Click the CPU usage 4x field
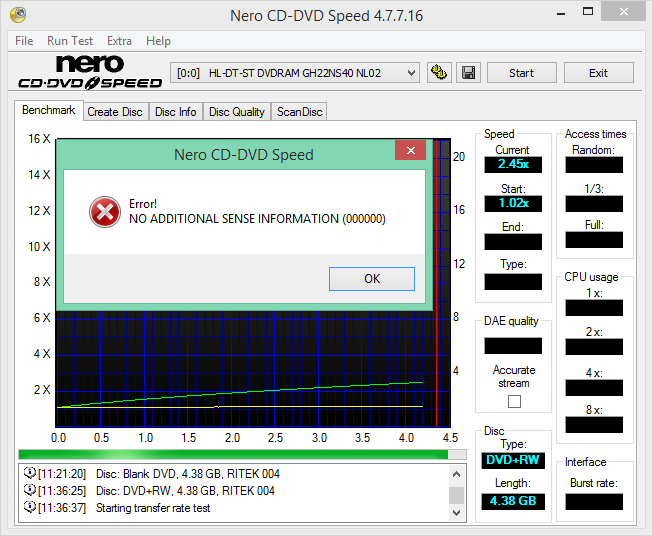The width and height of the screenshot is (653, 536). [x=594, y=388]
